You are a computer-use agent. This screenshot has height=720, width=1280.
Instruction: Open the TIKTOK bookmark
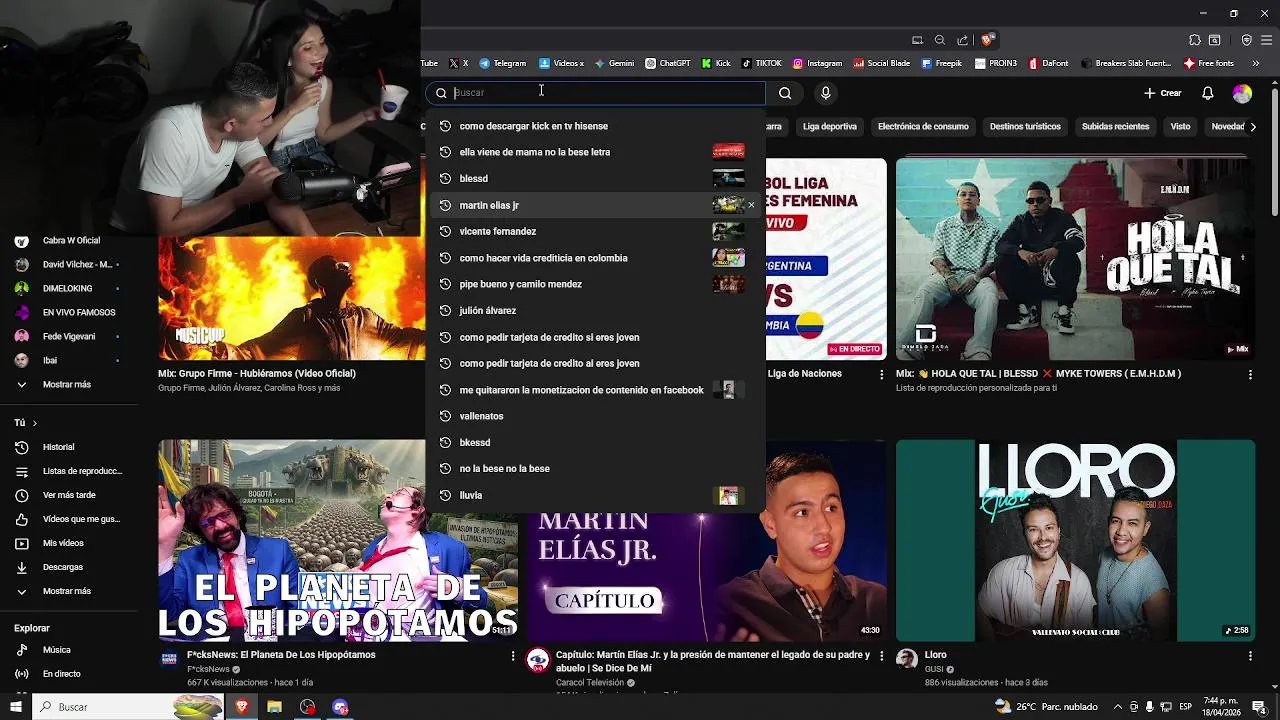coord(762,63)
